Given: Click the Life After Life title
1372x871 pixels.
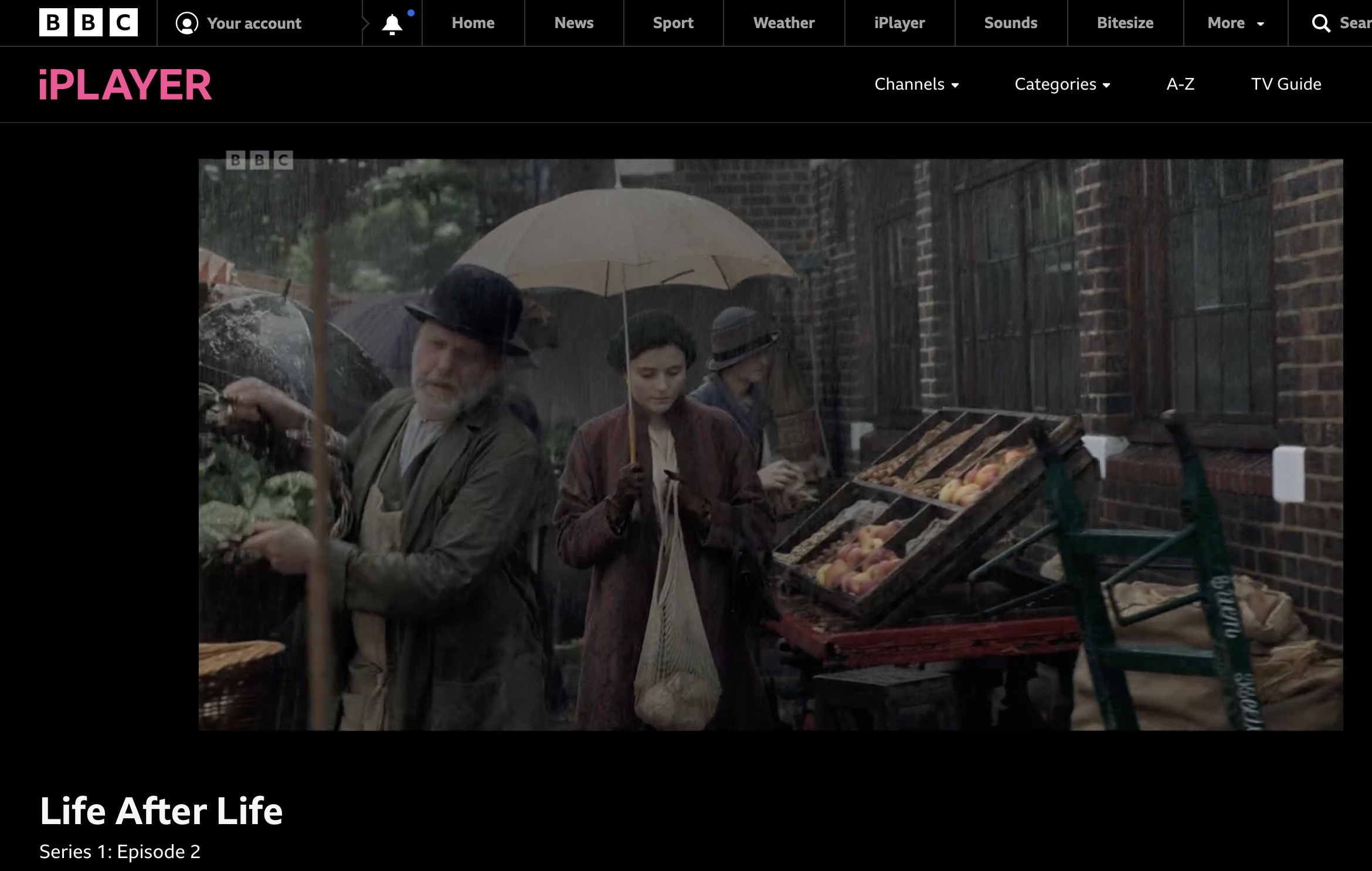Looking at the screenshot, I should coord(161,811).
